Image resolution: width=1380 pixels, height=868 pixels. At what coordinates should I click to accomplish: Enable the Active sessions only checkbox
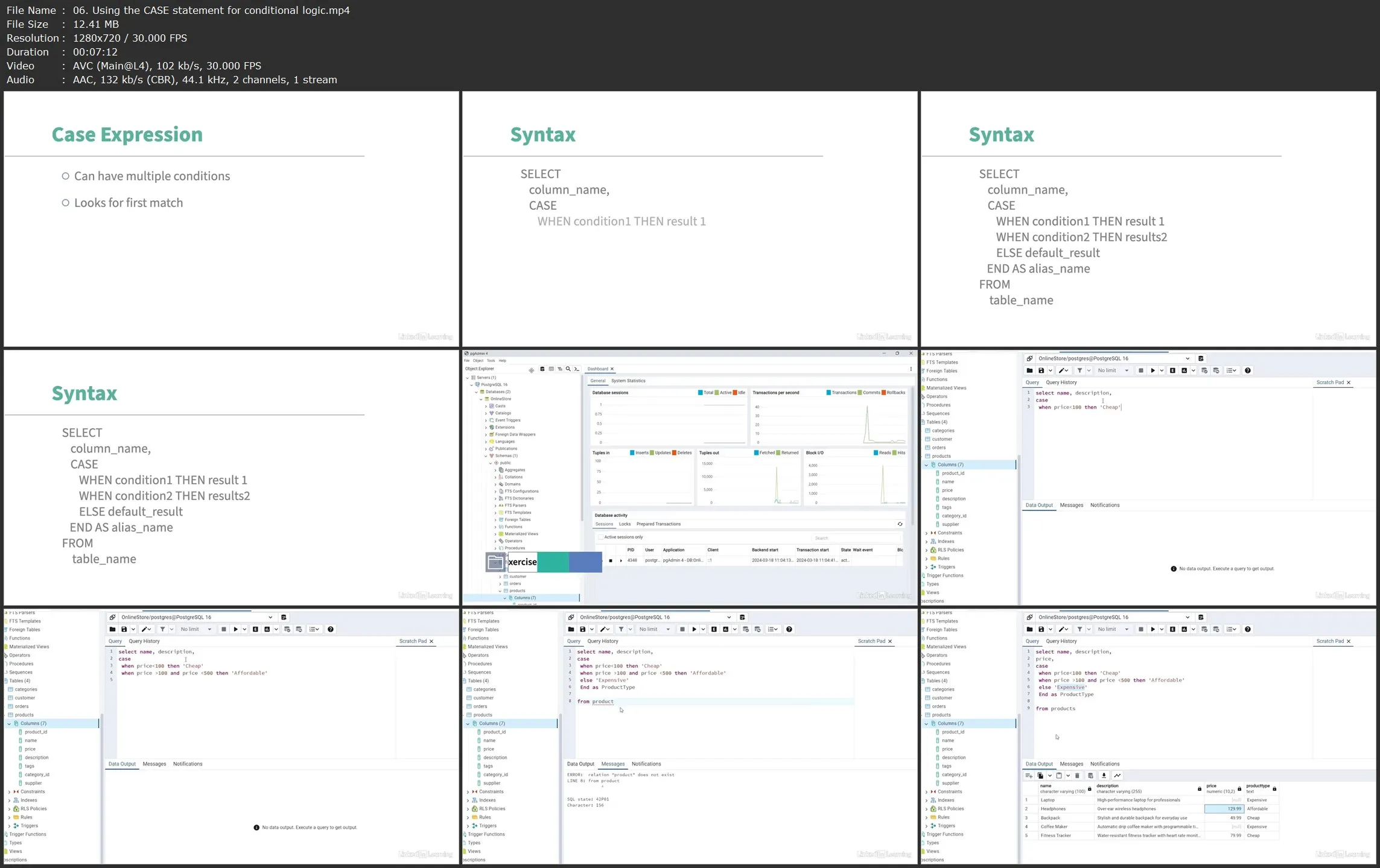pos(600,537)
